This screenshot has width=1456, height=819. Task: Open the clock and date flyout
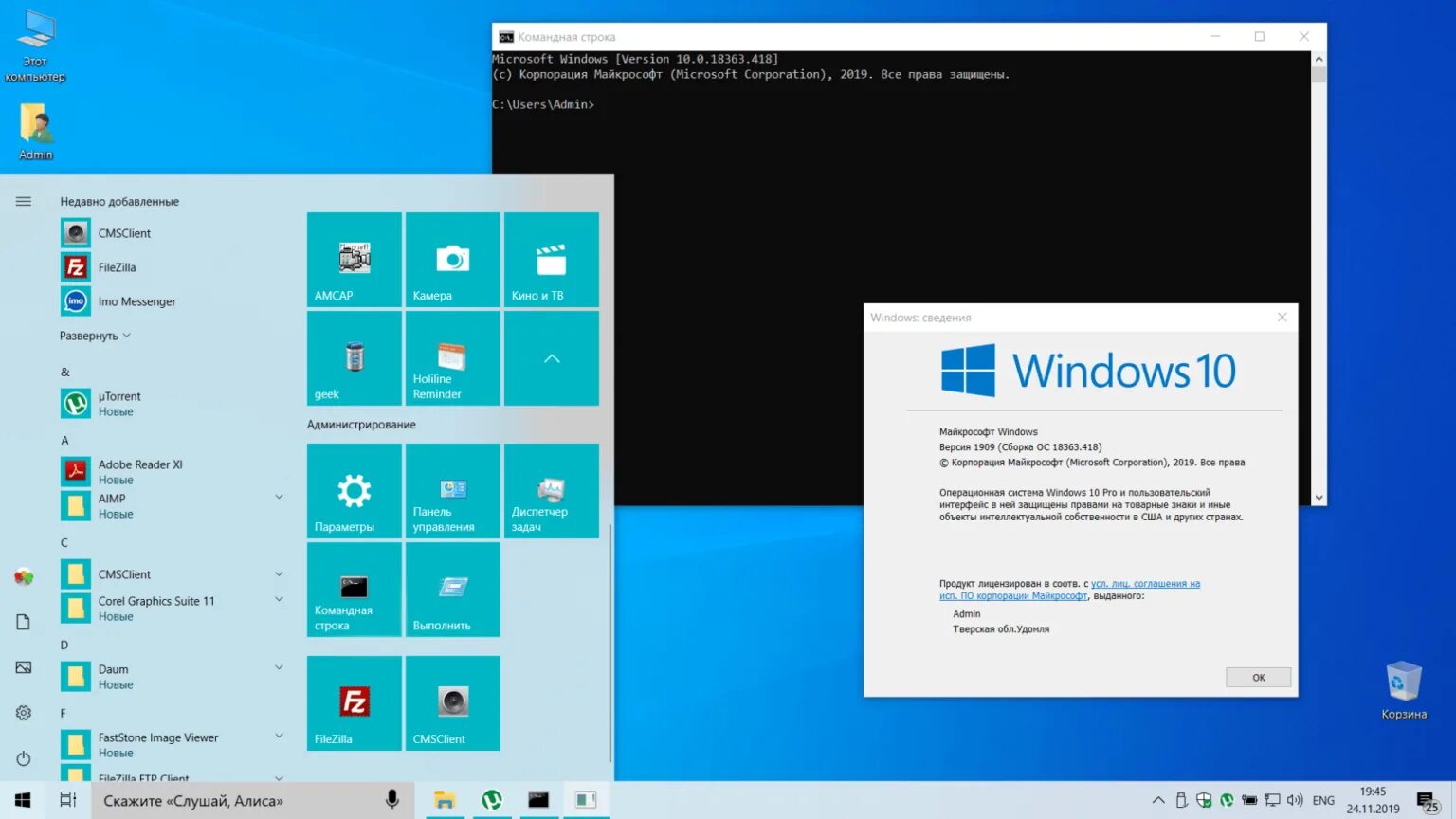(x=1373, y=800)
